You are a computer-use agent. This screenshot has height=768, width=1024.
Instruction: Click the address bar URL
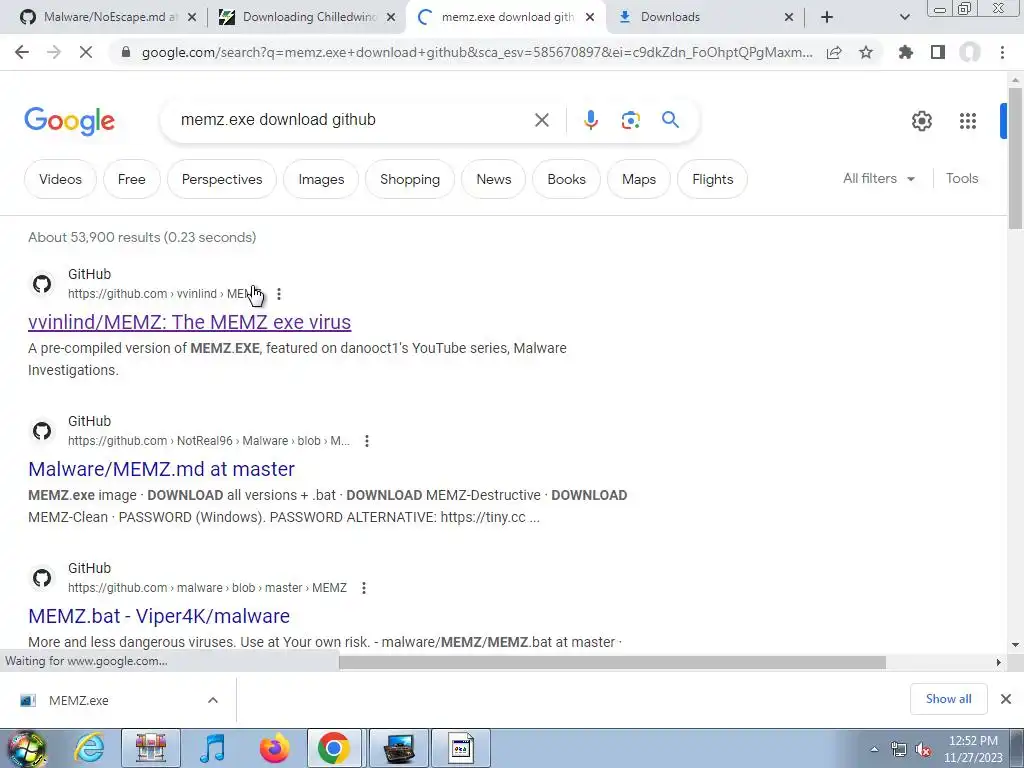477,52
